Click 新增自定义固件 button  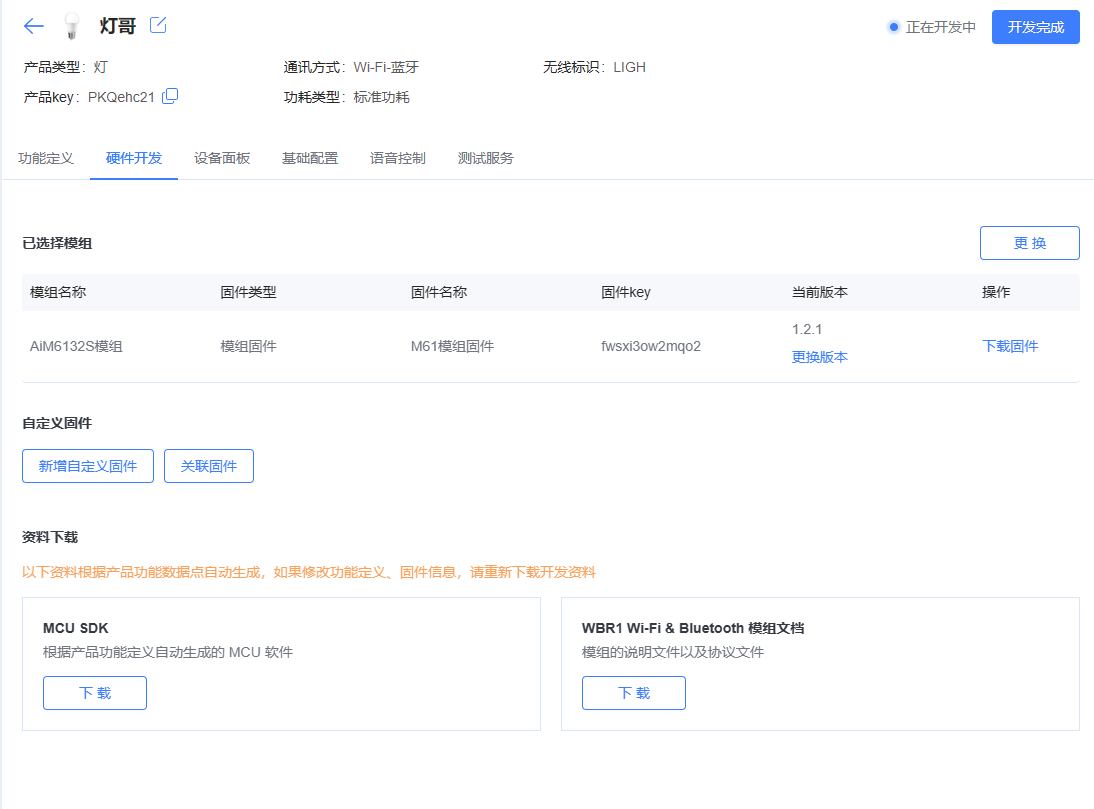click(x=88, y=466)
